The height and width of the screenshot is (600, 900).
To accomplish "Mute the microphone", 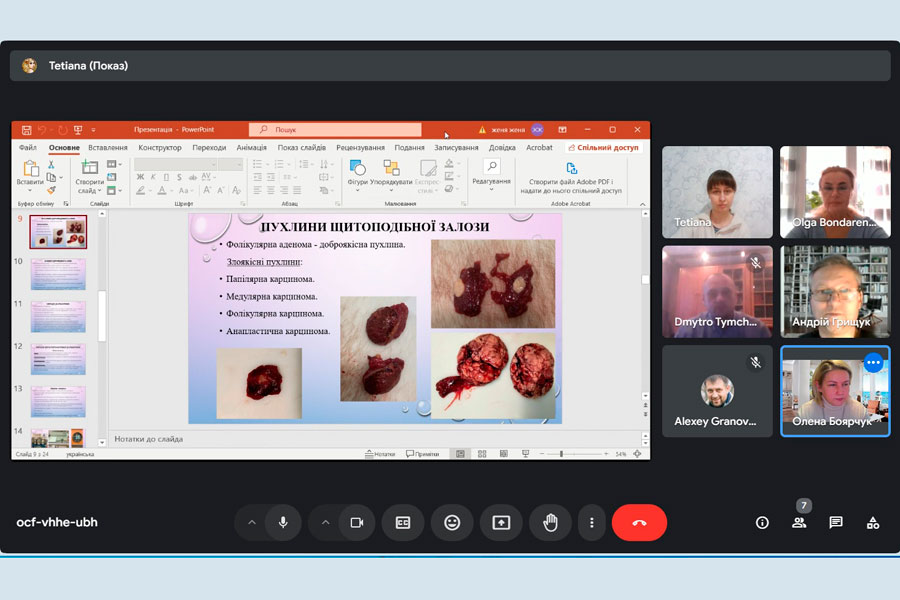I will pyautogui.click(x=284, y=522).
